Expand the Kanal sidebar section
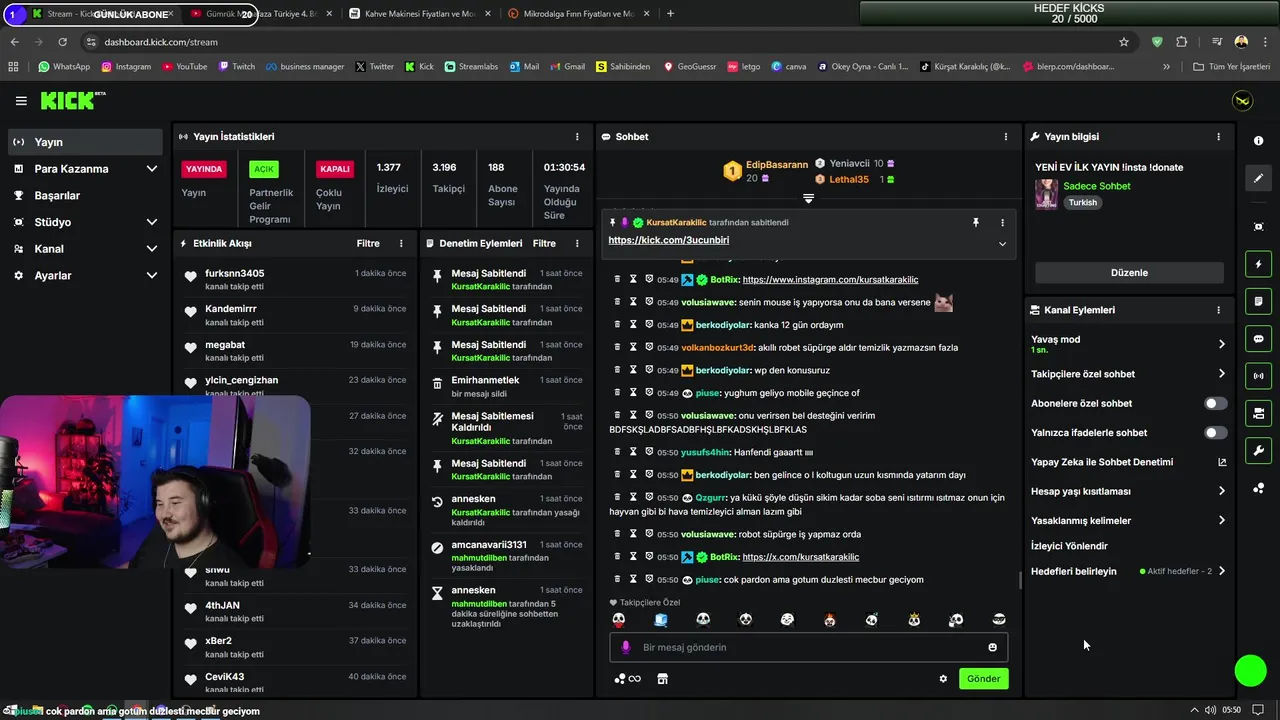1280x720 pixels. click(x=152, y=249)
